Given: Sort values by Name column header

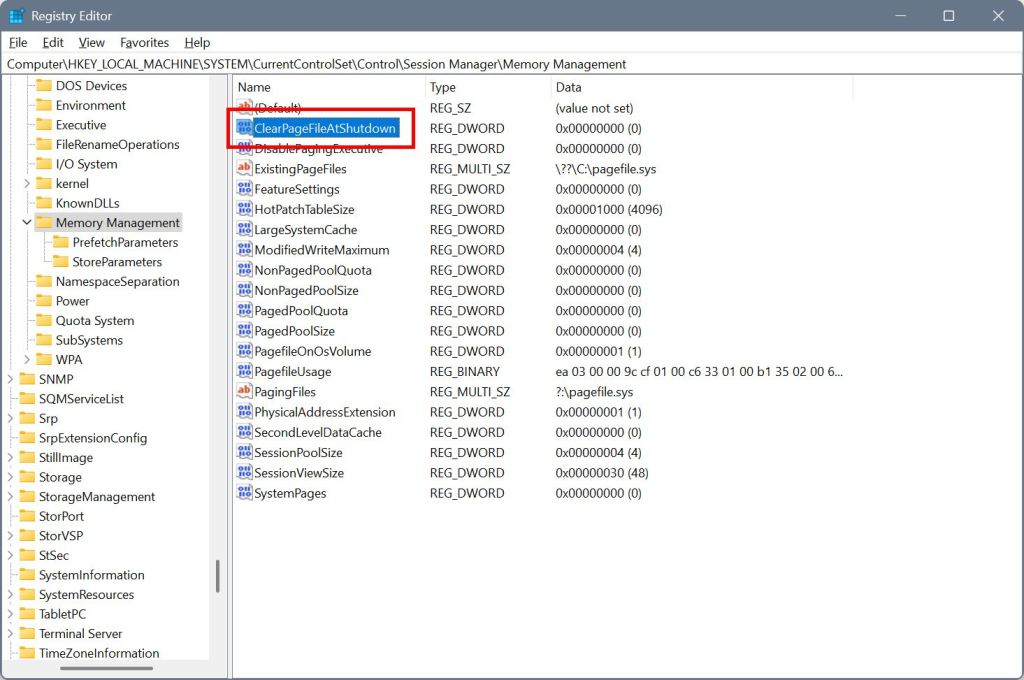Looking at the screenshot, I should (x=328, y=87).
